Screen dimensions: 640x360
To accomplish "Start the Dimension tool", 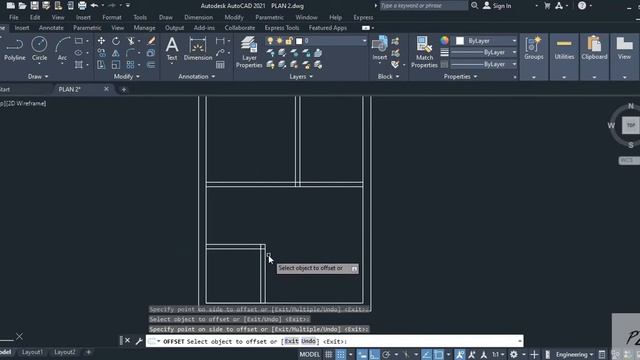I will click(198, 49).
